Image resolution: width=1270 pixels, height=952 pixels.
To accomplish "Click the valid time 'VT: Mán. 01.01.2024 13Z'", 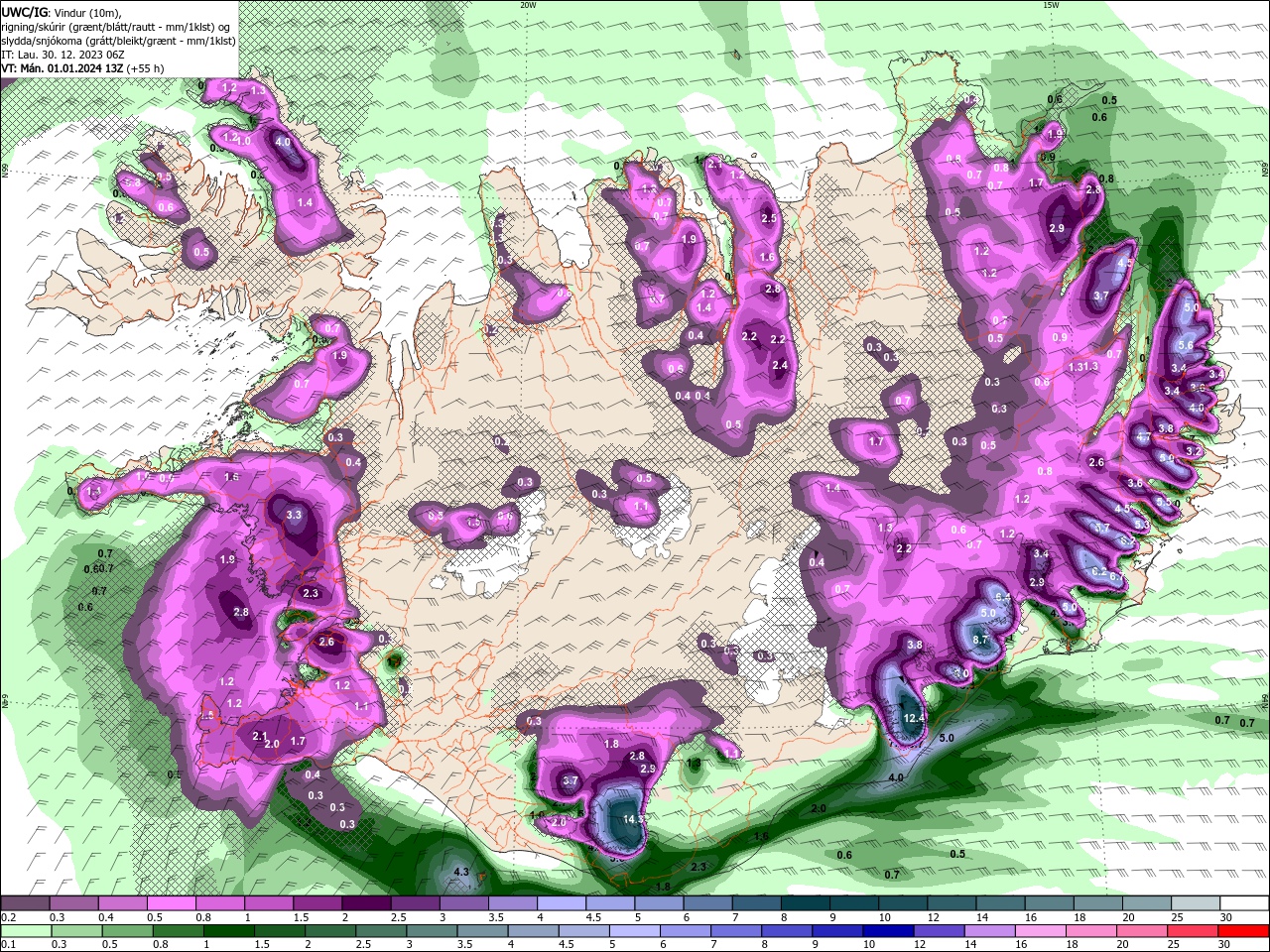I will (x=62, y=68).
